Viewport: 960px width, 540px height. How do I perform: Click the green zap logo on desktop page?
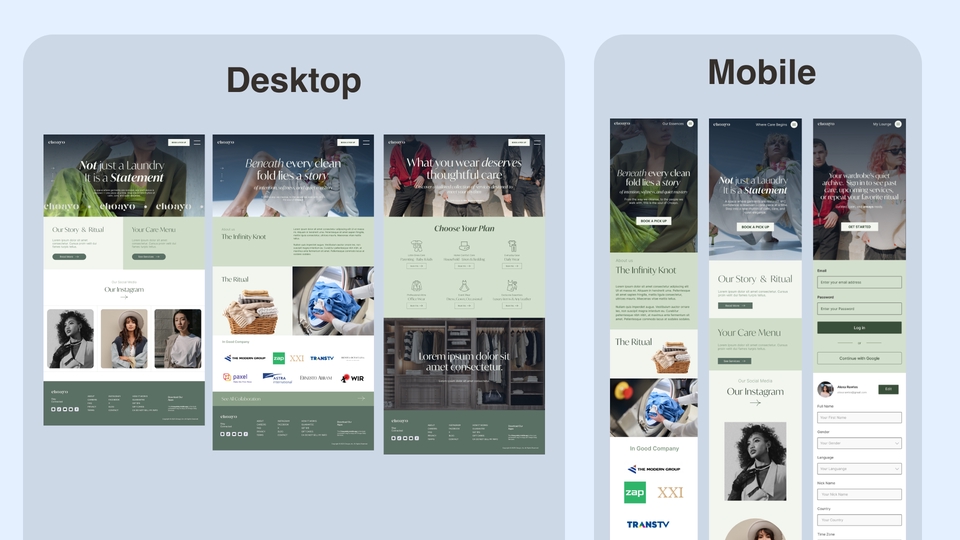(279, 358)
